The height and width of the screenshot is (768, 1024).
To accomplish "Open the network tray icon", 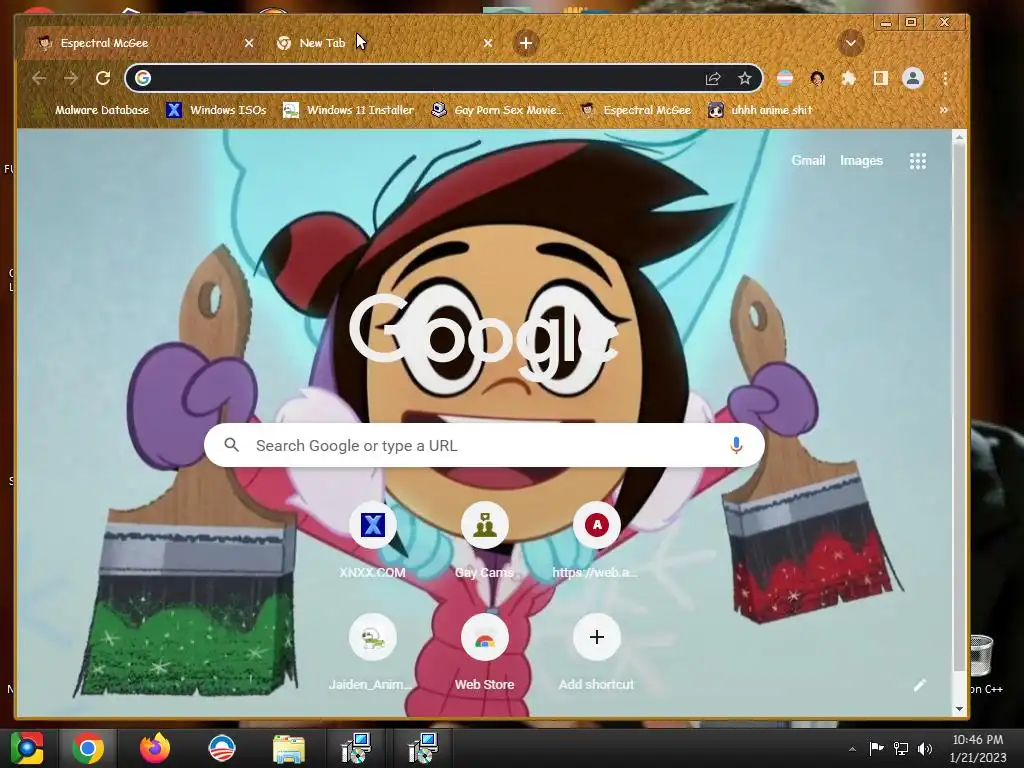I will coord(901,748).
